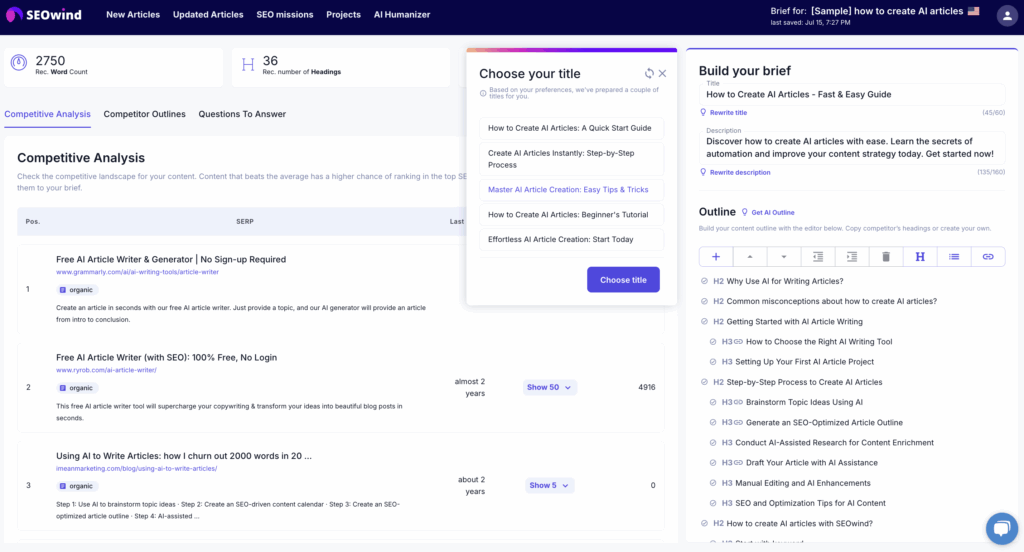Open ryrob.com ai-article-writer URL
The height and width of the screenshot is (552, 1024).
pyautogui.click(x=106, y=370)
